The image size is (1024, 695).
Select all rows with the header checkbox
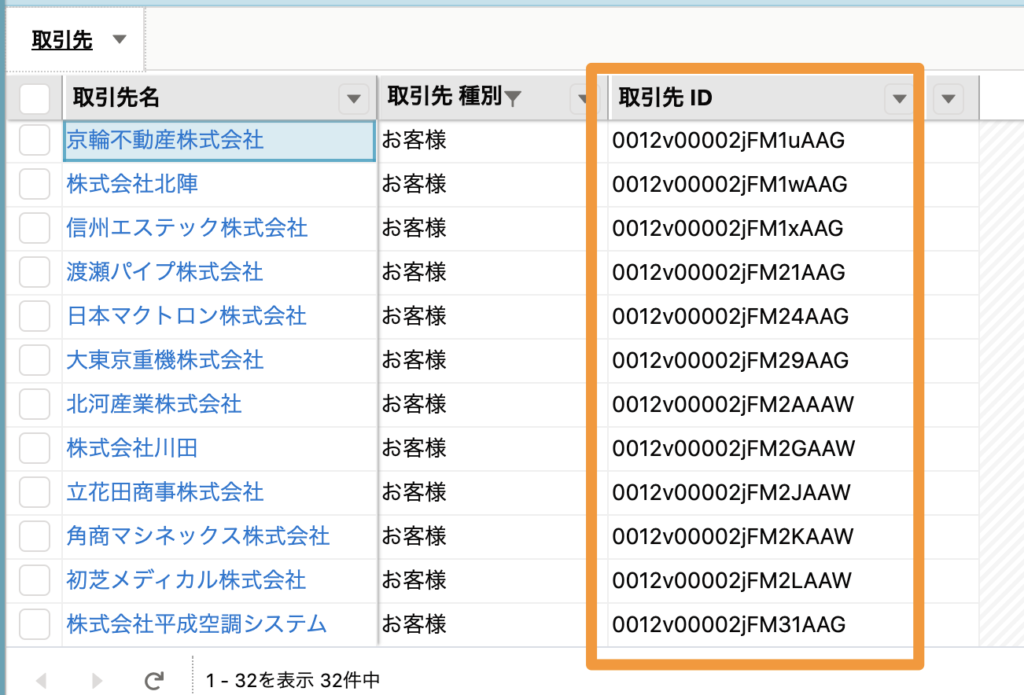click(x=35, y=99)
